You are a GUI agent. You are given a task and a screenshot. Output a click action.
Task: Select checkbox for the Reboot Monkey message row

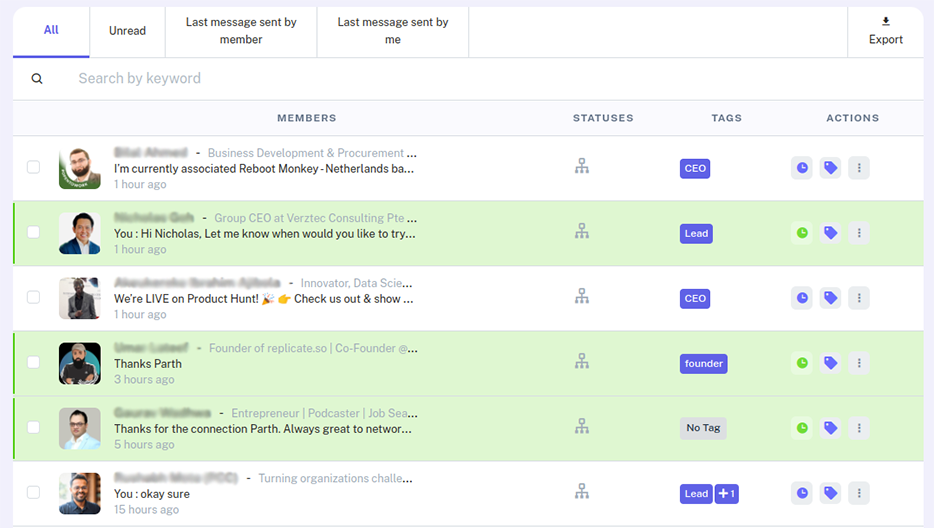pyautogui.click(x=33, y=167)
